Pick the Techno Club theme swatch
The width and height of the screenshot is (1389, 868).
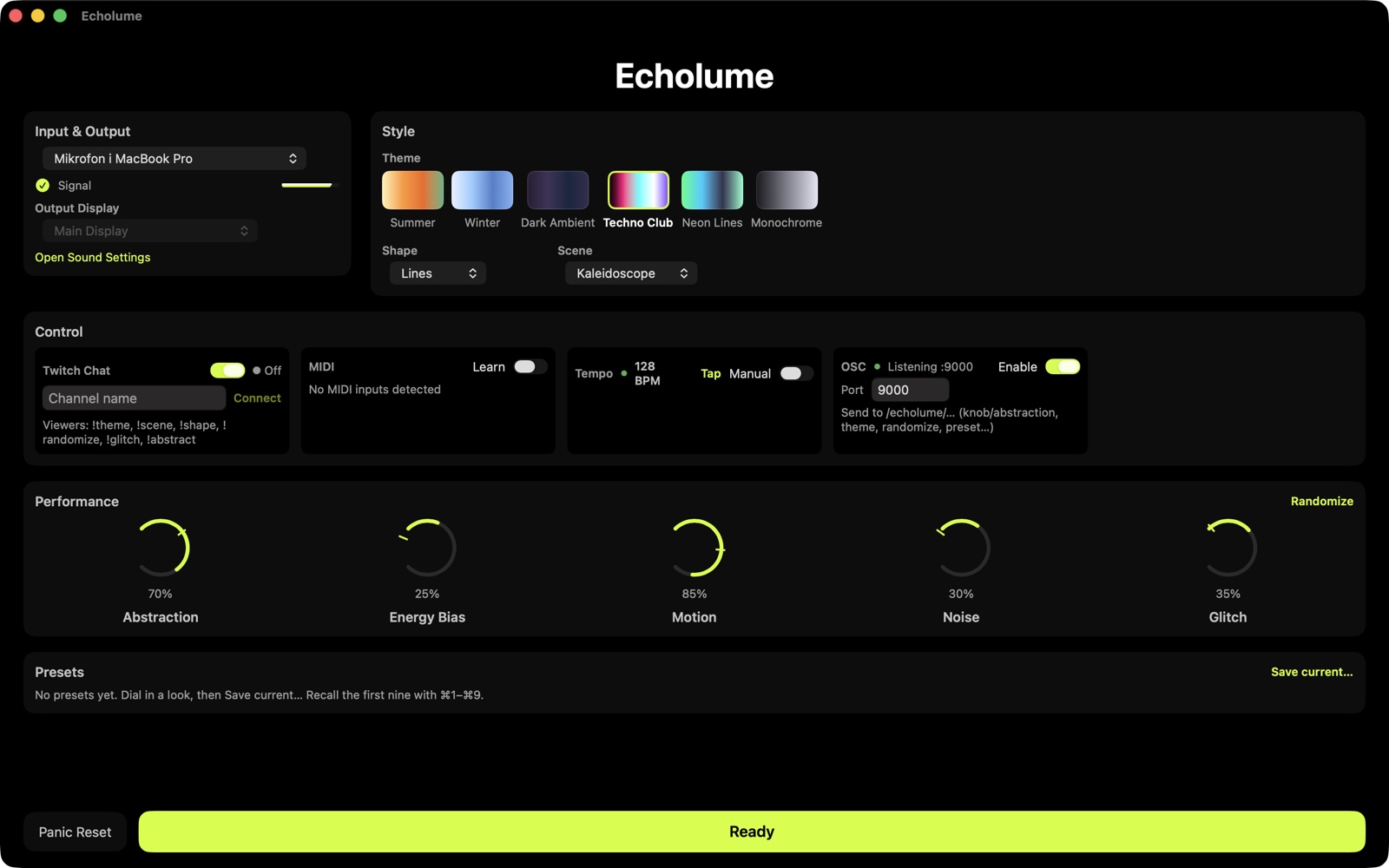click(638, 190)
